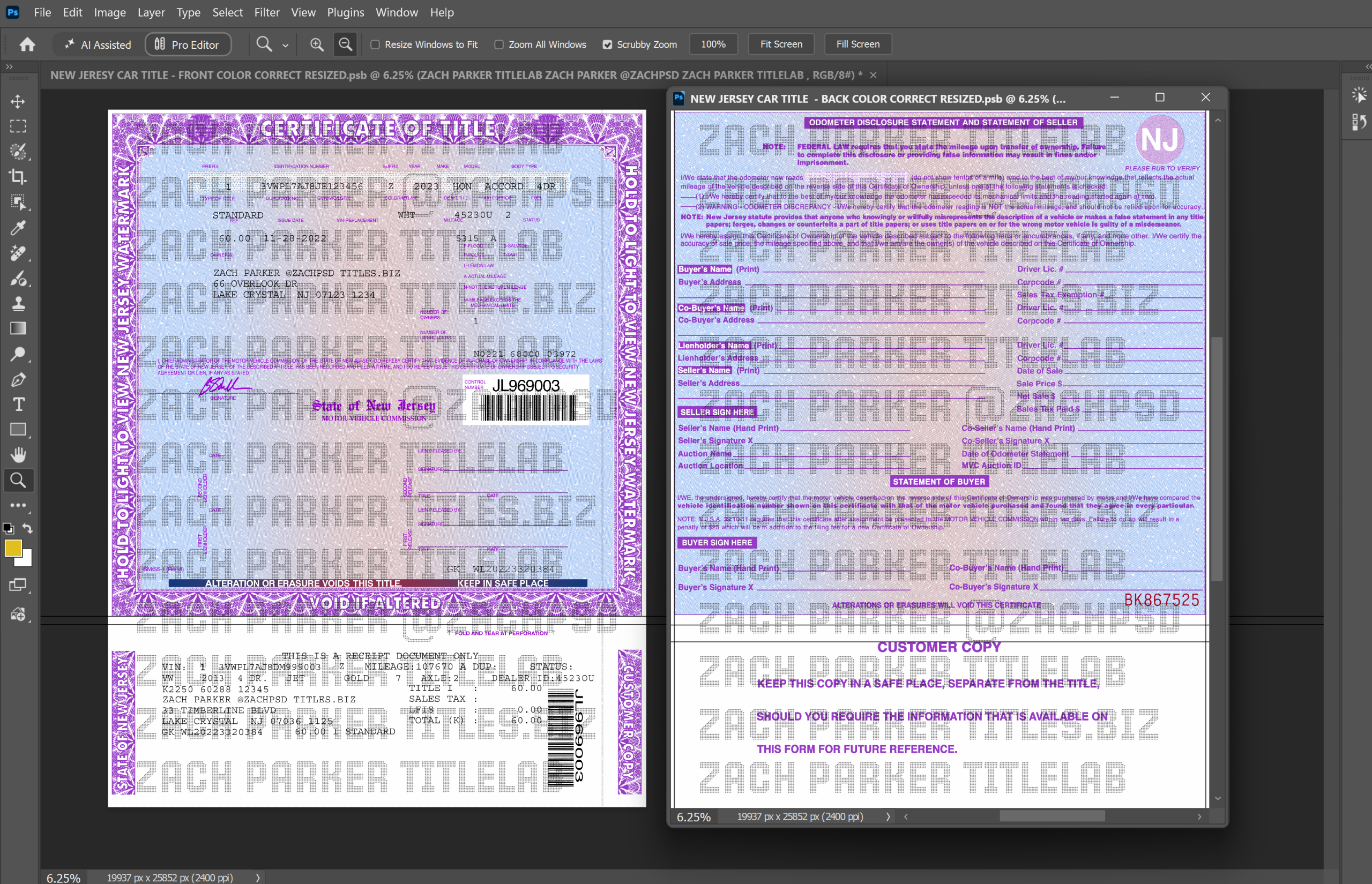This screenshot has height=884, width=1372.
Task: Expand the collapsed toolbar double-arrow
Action: 9,66
